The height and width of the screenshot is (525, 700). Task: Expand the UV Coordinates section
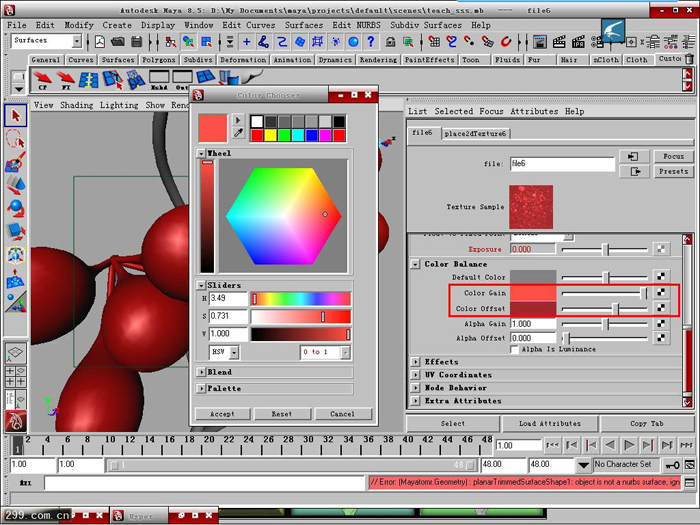click(x=415, y=375)
